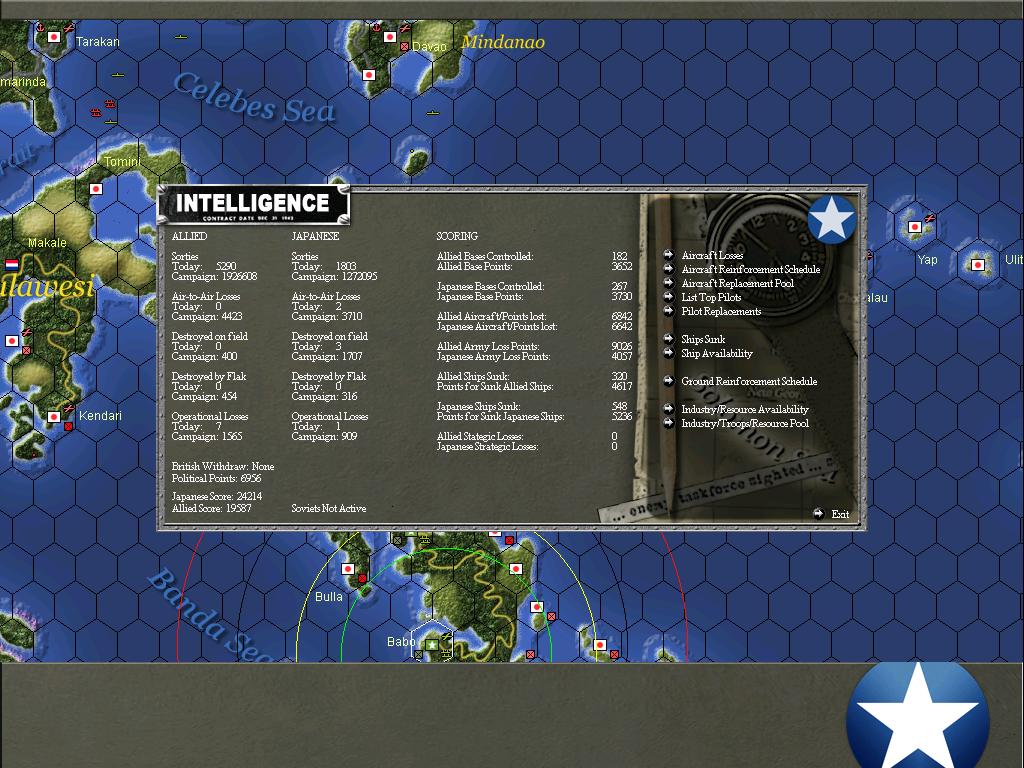Click Japanese sorties Campaign: 1272095
The width and height of the screenshot is (1024, 768).
334,276
